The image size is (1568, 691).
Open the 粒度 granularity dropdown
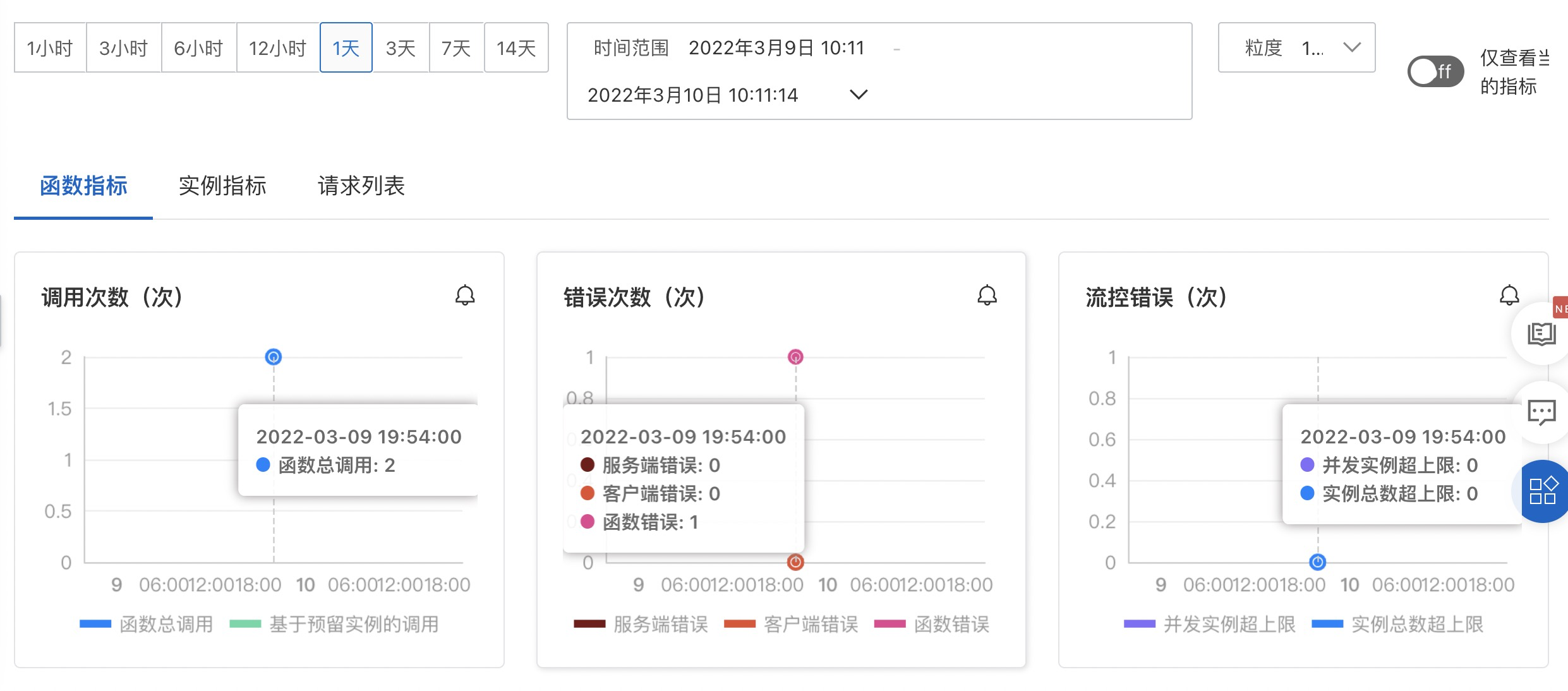(1296, 47)
